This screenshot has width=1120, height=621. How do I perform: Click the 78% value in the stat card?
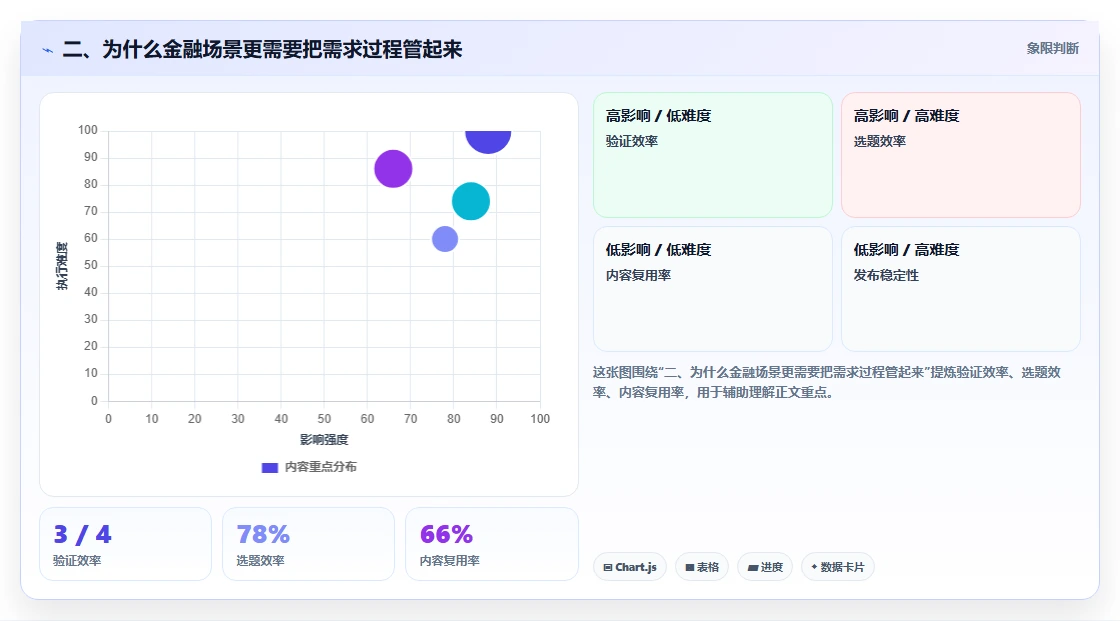click(x=263, y=535)
